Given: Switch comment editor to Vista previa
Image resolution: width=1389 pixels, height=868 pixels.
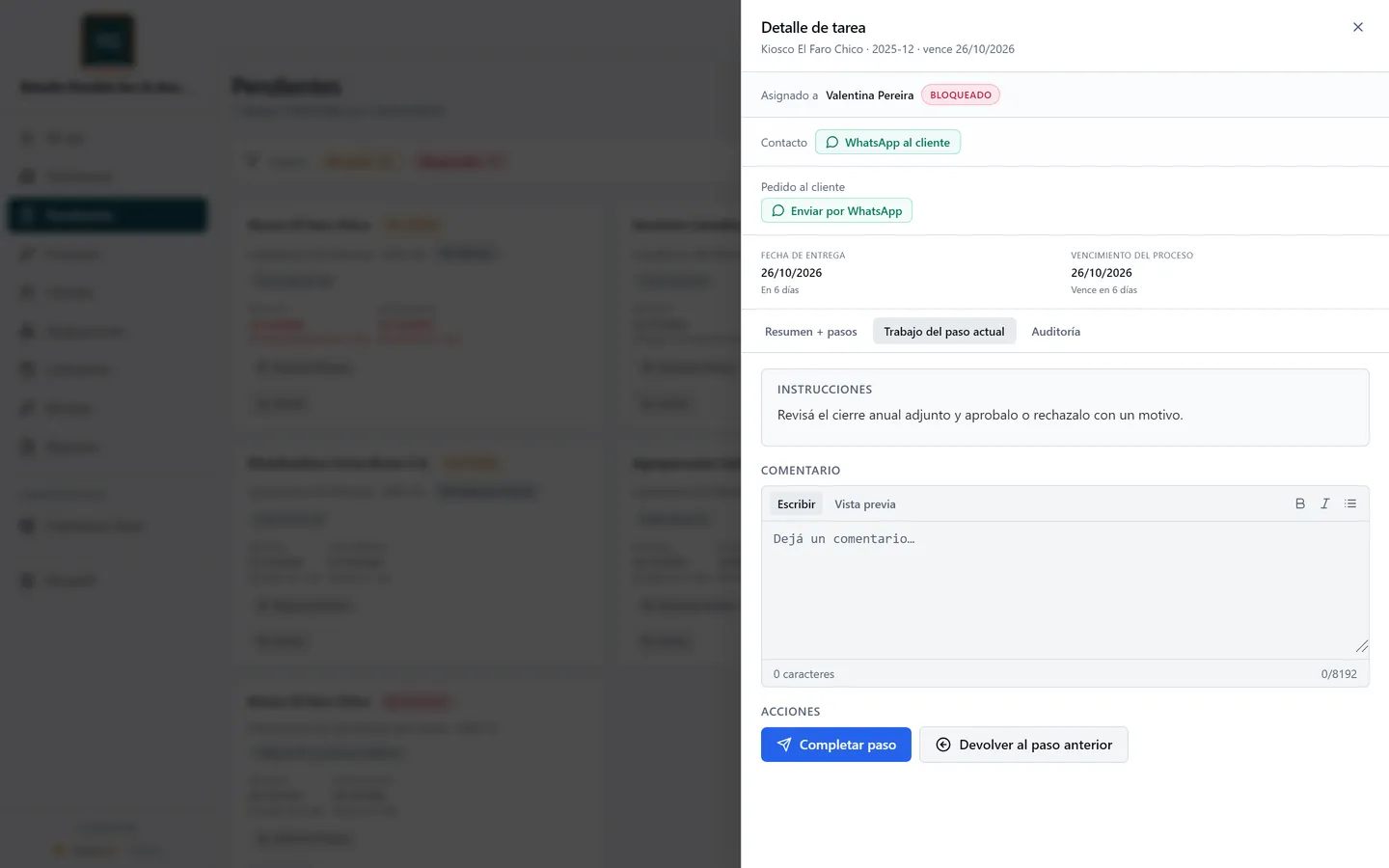Looking at the screenshot, I should click(x=864, y=503).
